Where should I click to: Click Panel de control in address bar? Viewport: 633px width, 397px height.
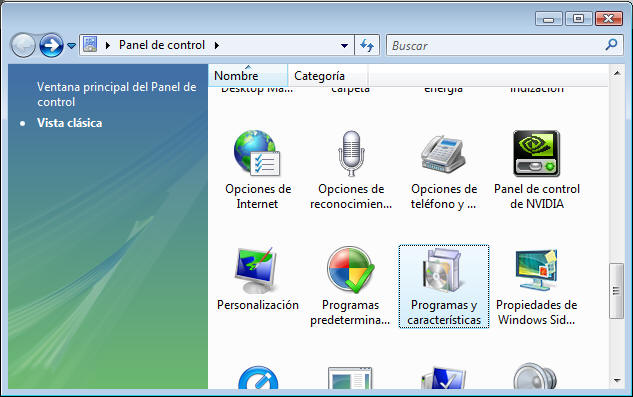point(162,45)
